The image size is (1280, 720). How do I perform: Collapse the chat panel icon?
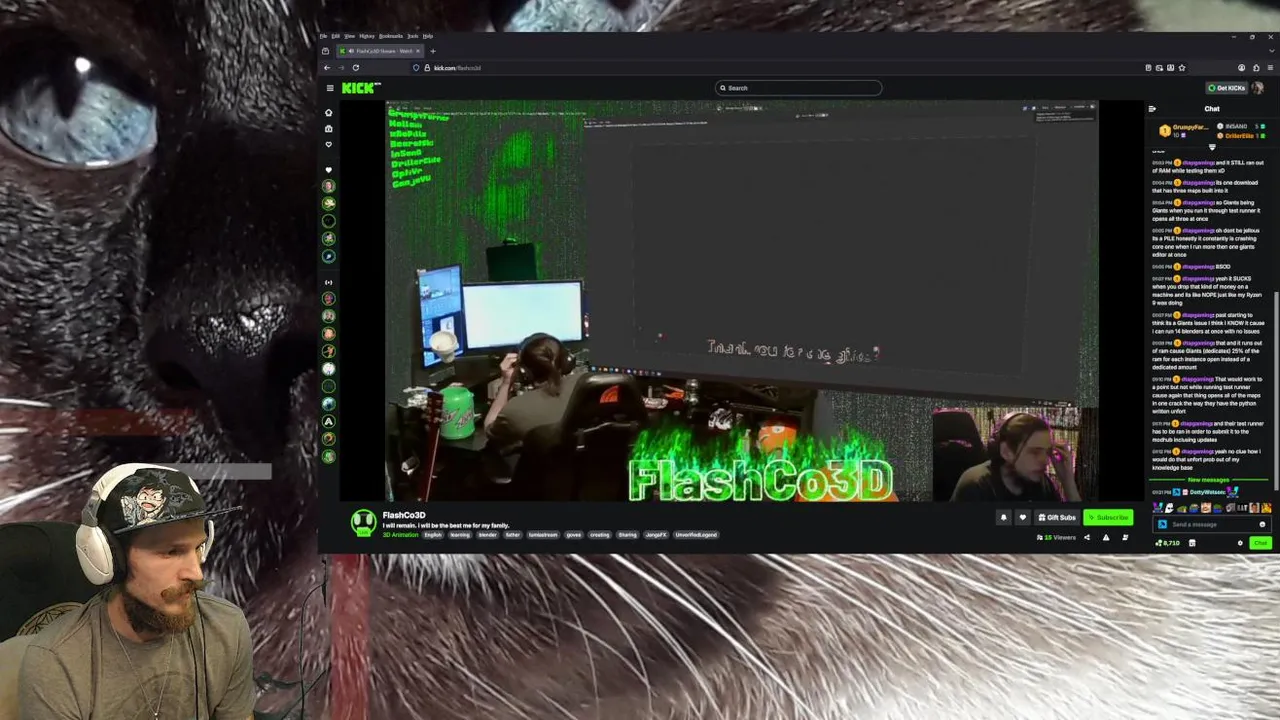(x=1152, y=109)
